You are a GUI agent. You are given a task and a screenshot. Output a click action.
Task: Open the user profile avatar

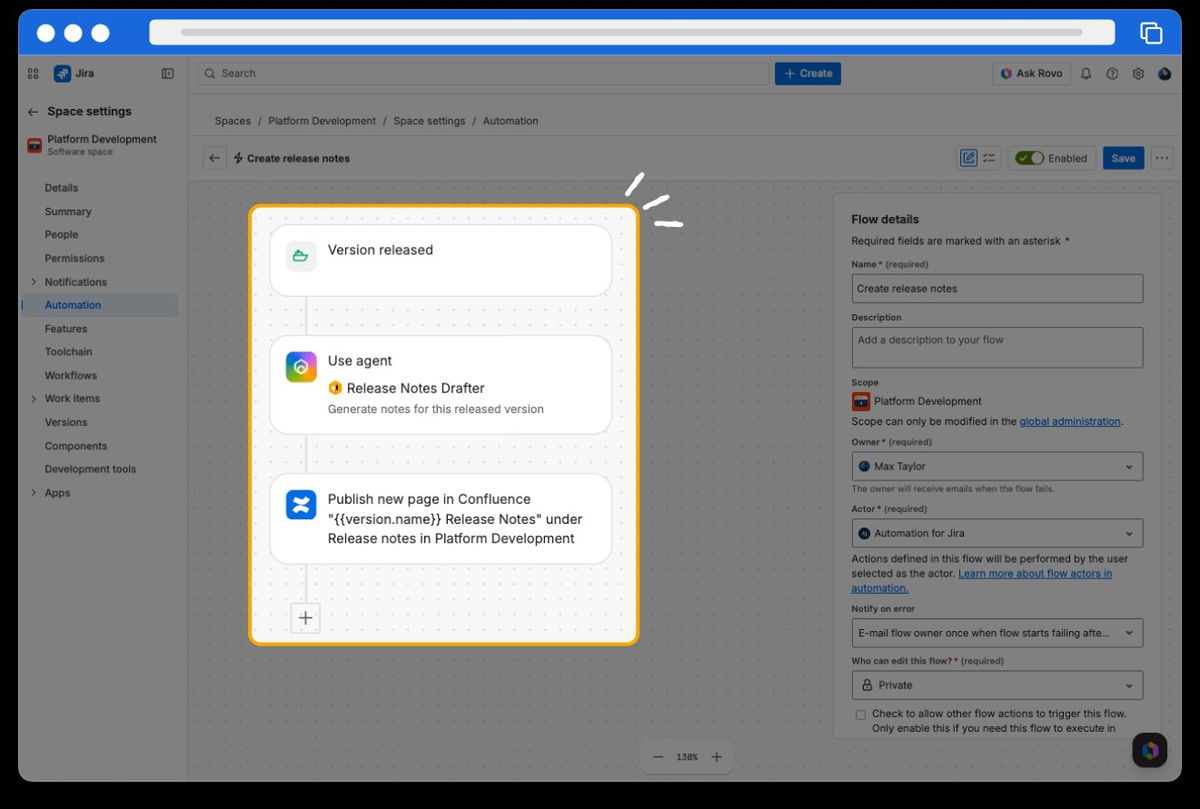pos(1165,74)
